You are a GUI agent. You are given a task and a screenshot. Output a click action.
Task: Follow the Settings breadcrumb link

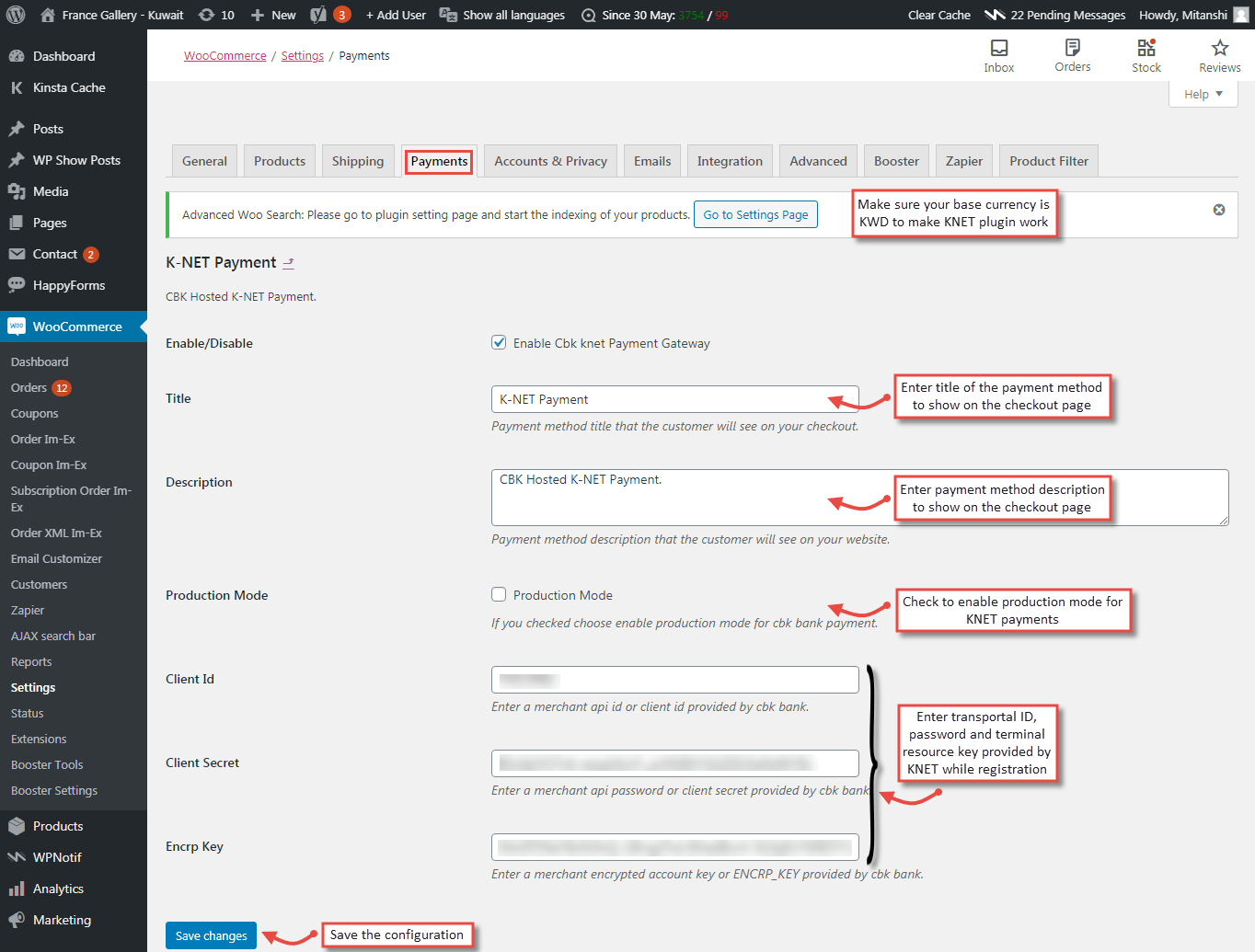pyautogui.click(x=303, y=56)
